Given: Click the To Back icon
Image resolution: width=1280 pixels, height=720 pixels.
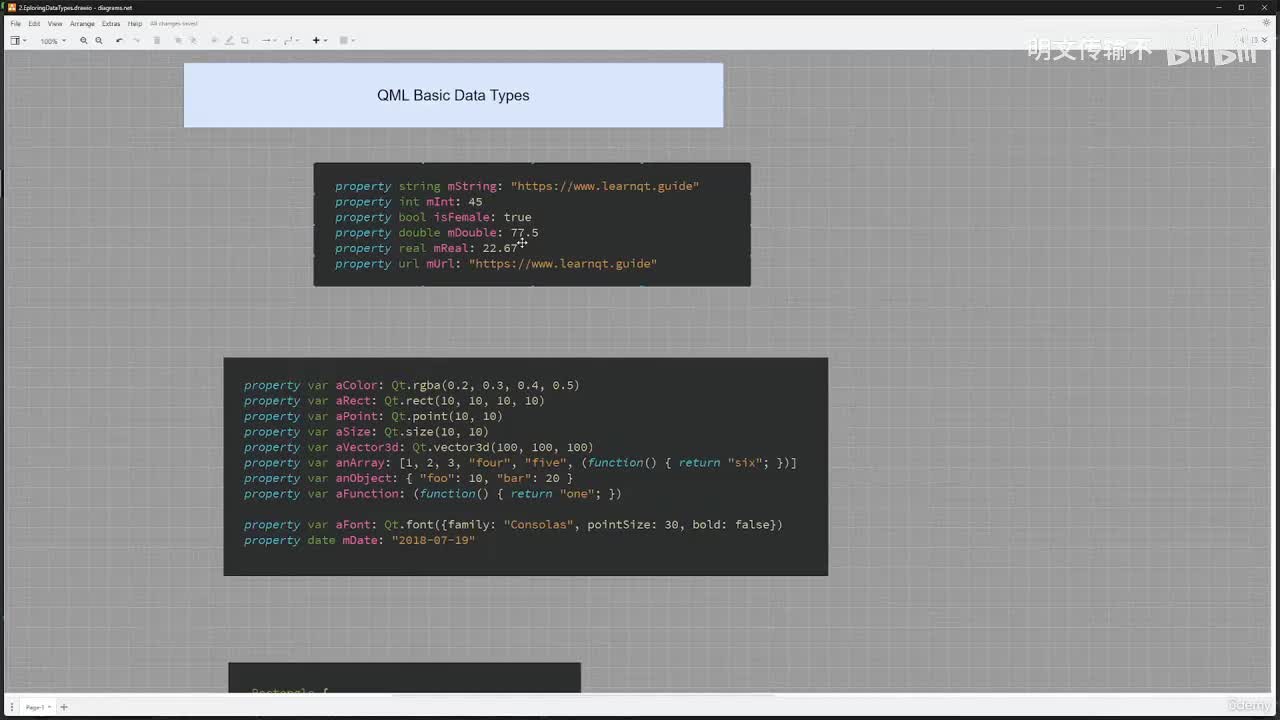Looking at the screenshot, I should 193,41.
